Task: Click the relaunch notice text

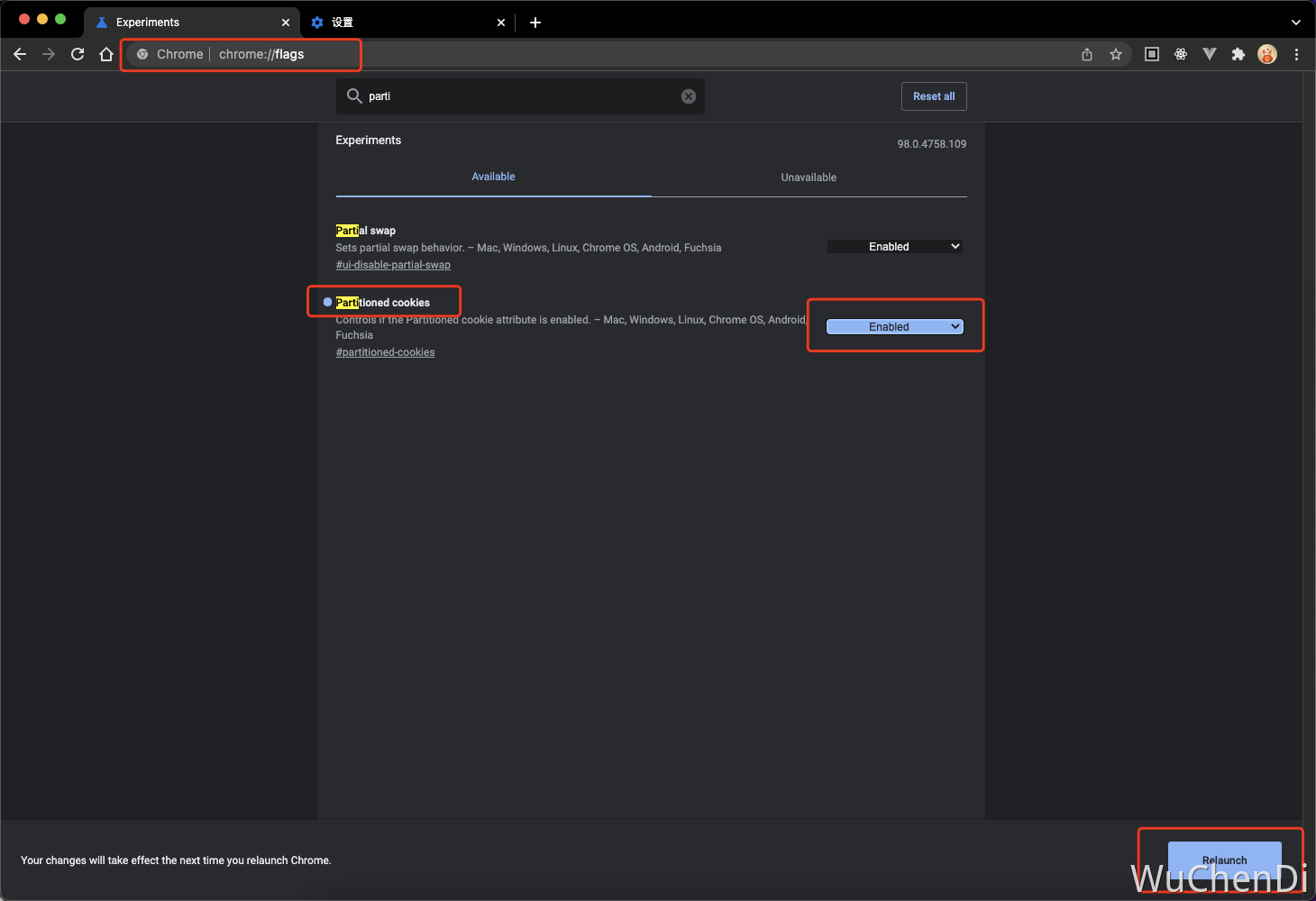Action: (176, 860)
